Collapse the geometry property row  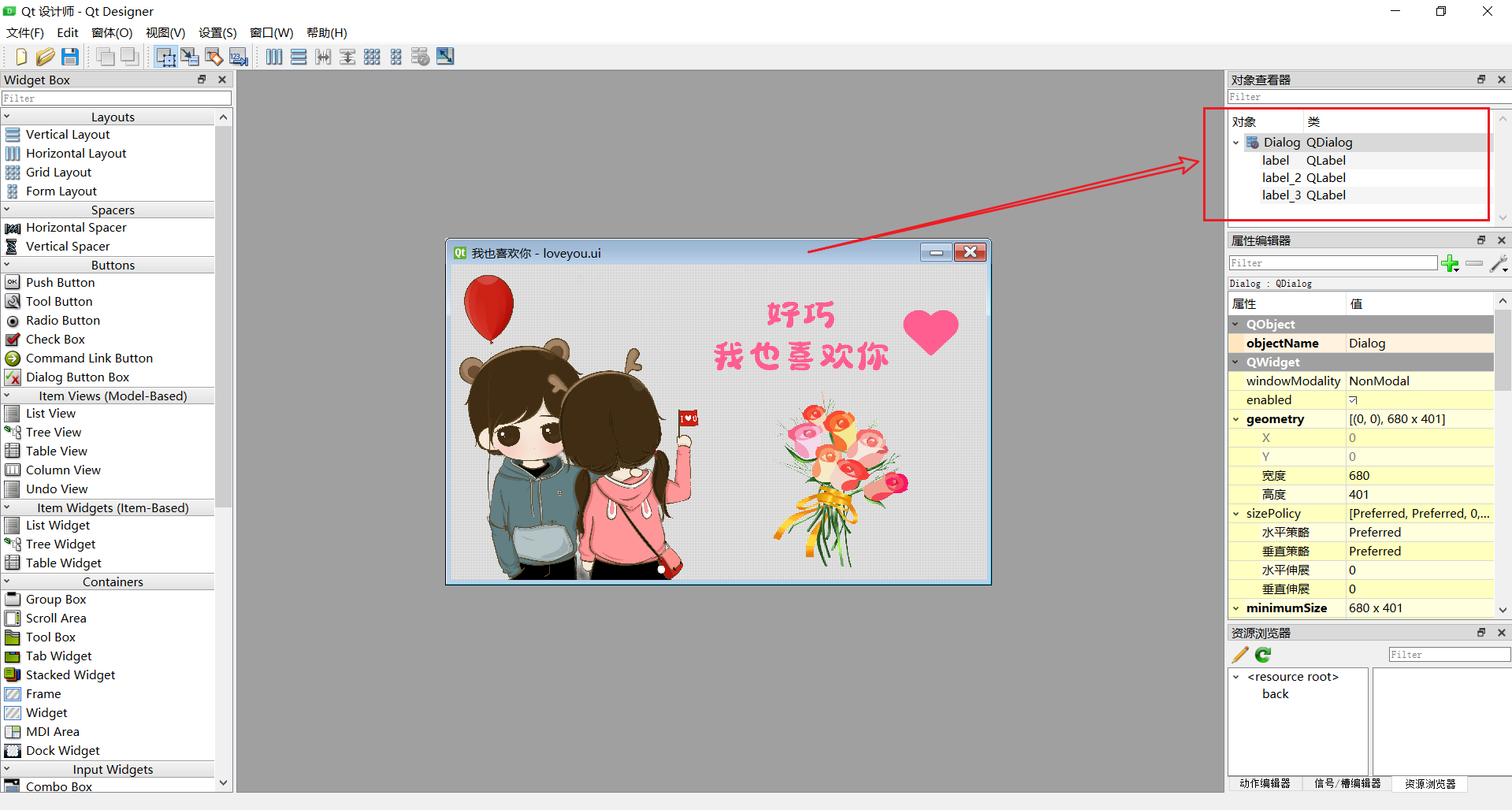click(1235, 419)
